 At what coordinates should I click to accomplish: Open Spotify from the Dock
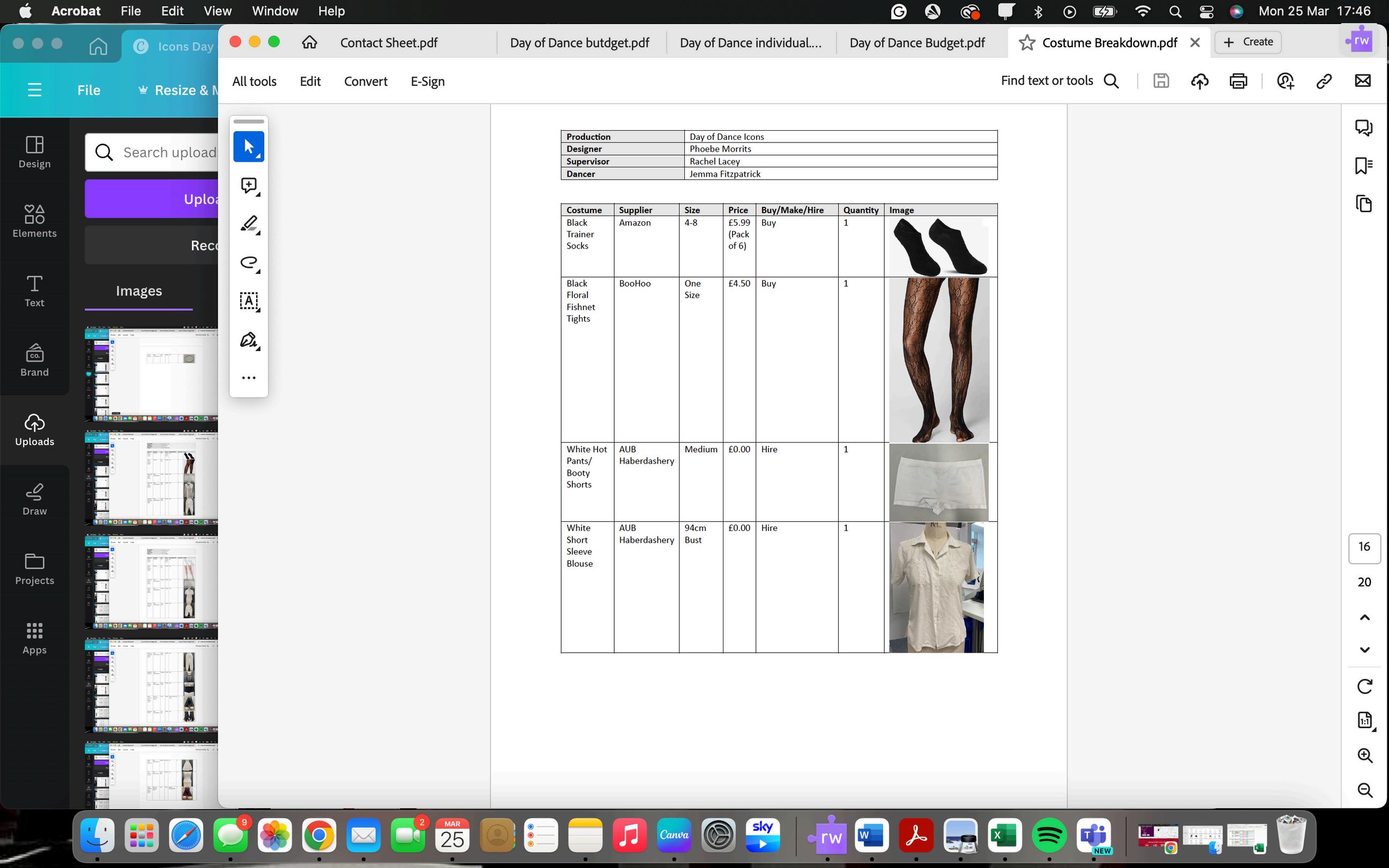point(1049,836)
